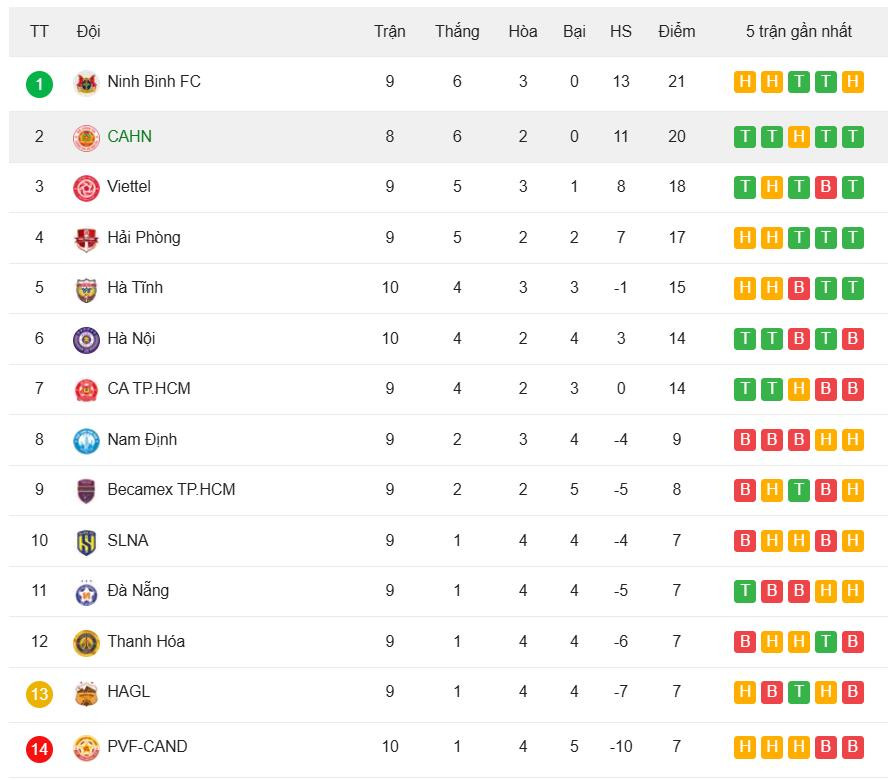Open the CAHN team name link
Screen dimensions: 893x780
129,136
